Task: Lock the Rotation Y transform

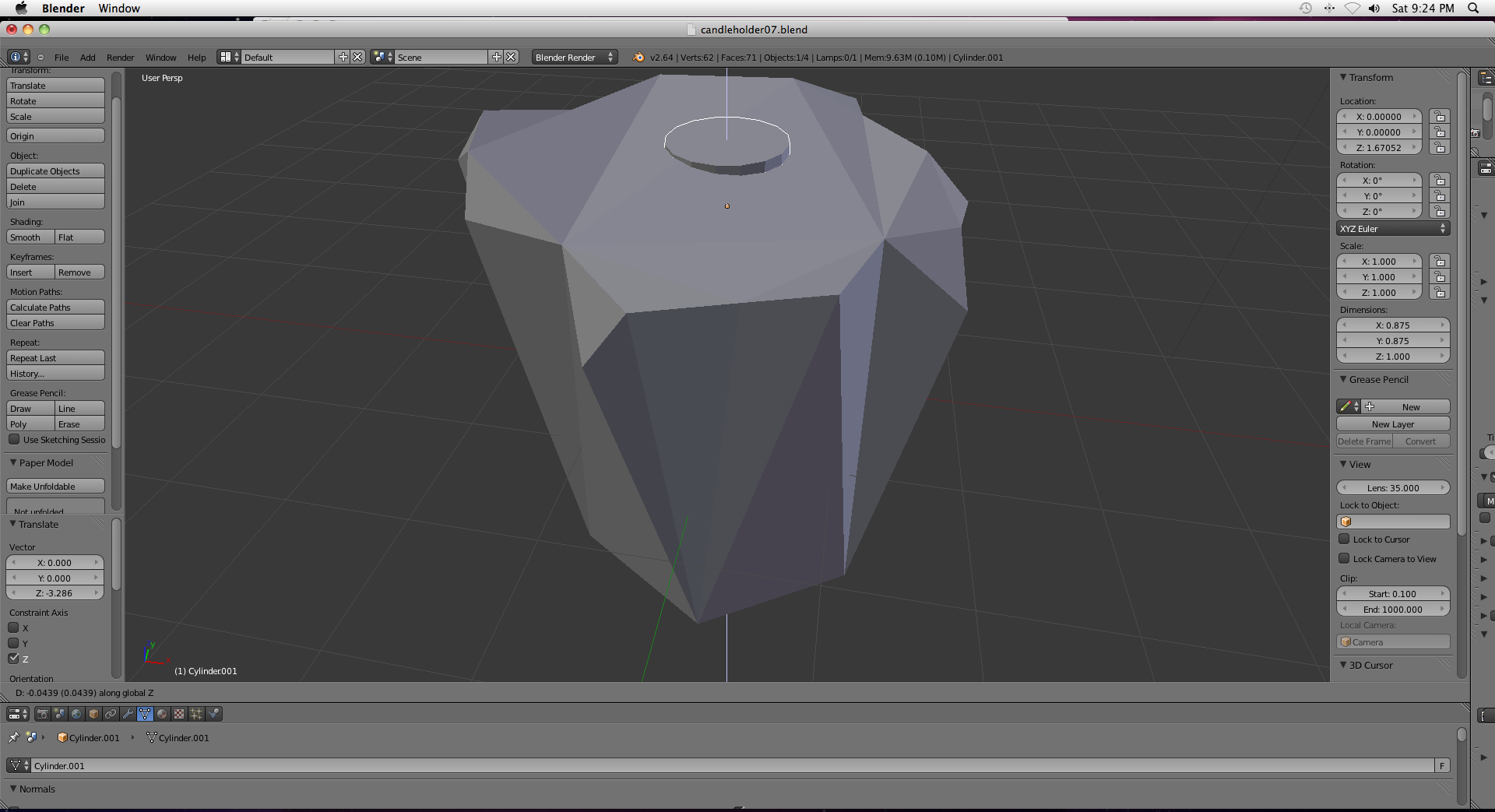Action: (1440, 196)
